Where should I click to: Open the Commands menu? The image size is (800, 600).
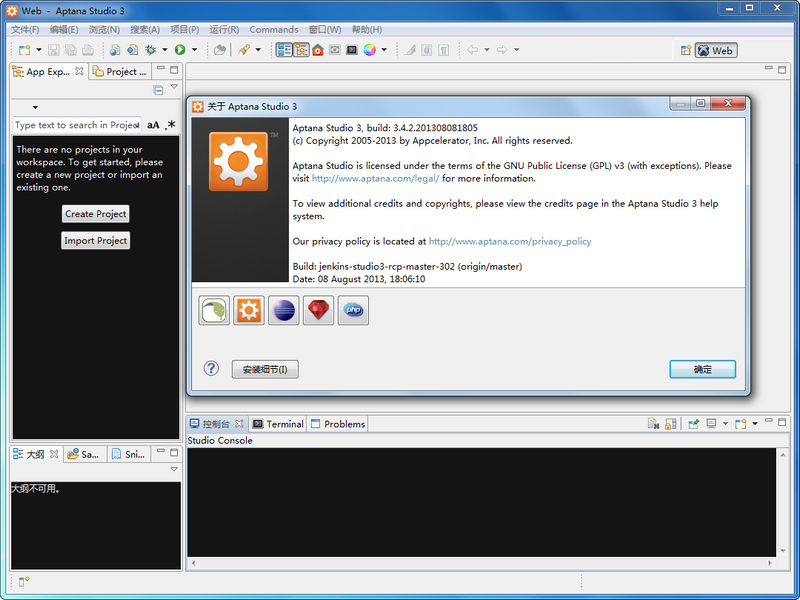(273, 29)
